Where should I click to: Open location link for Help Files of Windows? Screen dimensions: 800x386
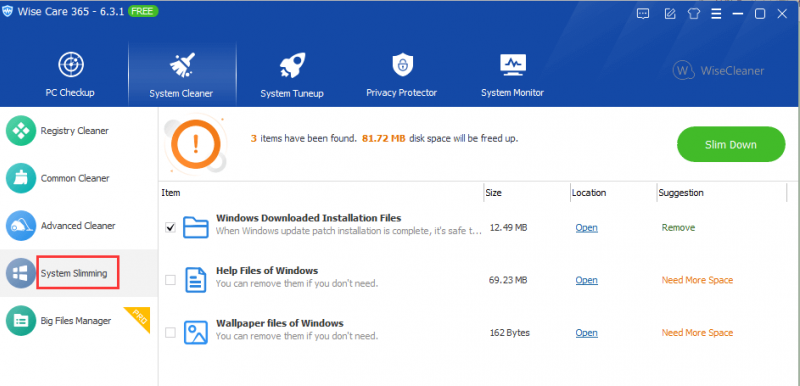coord(586,280)
